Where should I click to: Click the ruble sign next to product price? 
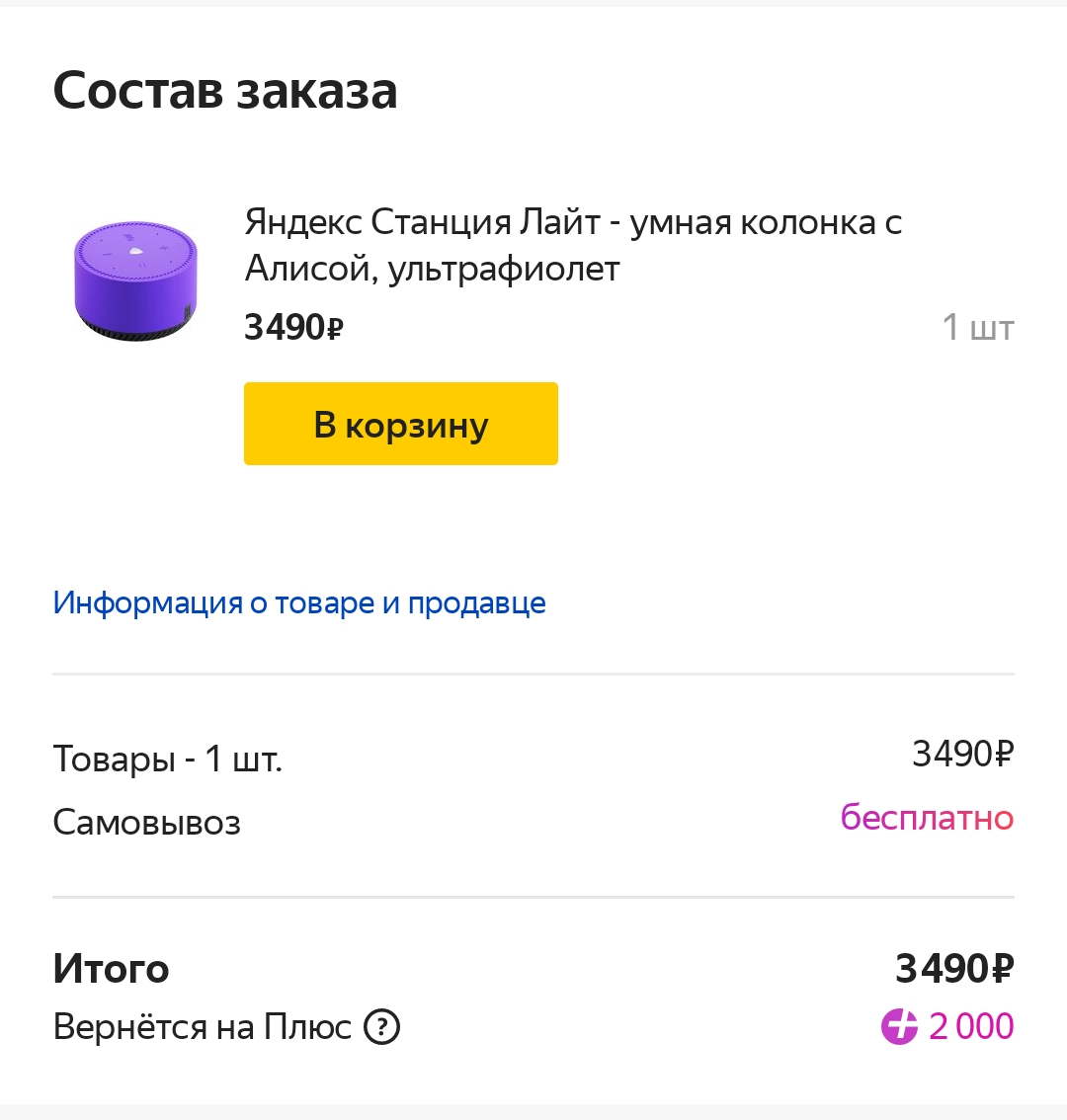coord(335,329)
